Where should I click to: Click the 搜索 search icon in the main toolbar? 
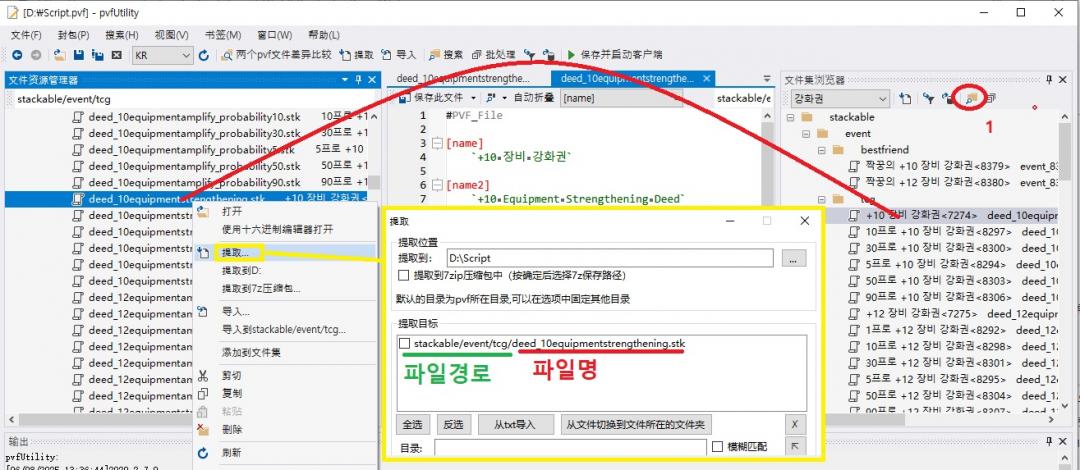[434, 55]
